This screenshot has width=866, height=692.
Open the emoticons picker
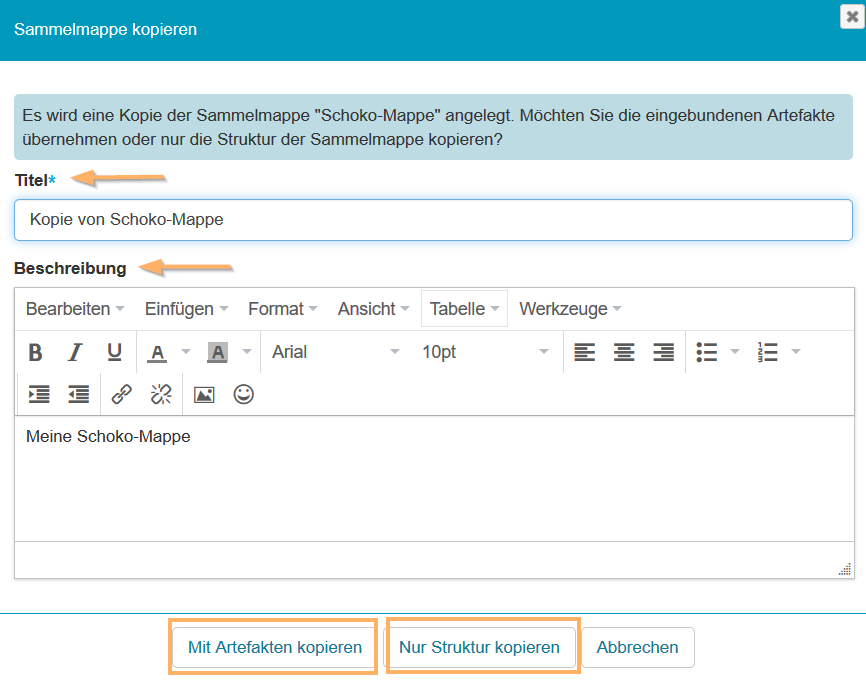[243, 394]
